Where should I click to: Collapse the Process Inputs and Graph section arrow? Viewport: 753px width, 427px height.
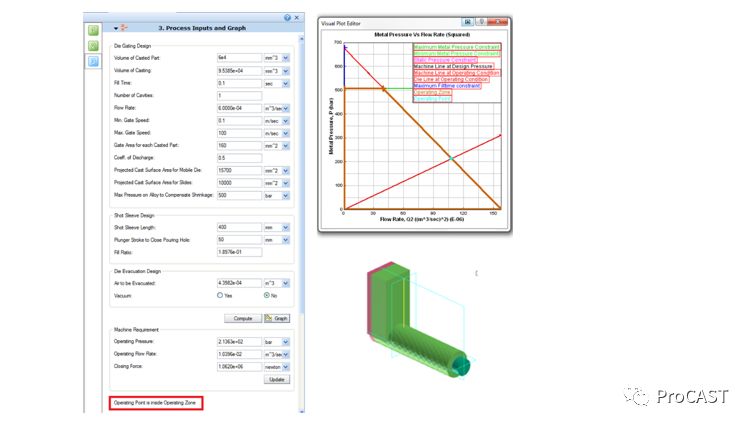click(x=116, y=28)
